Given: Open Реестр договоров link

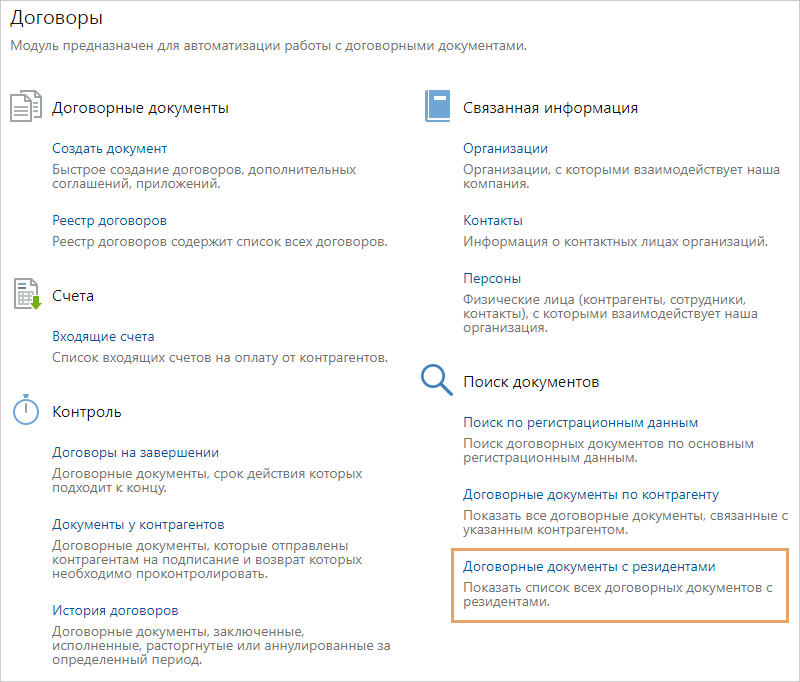Looking at the screenshot, I should click(x=109, y=220).
